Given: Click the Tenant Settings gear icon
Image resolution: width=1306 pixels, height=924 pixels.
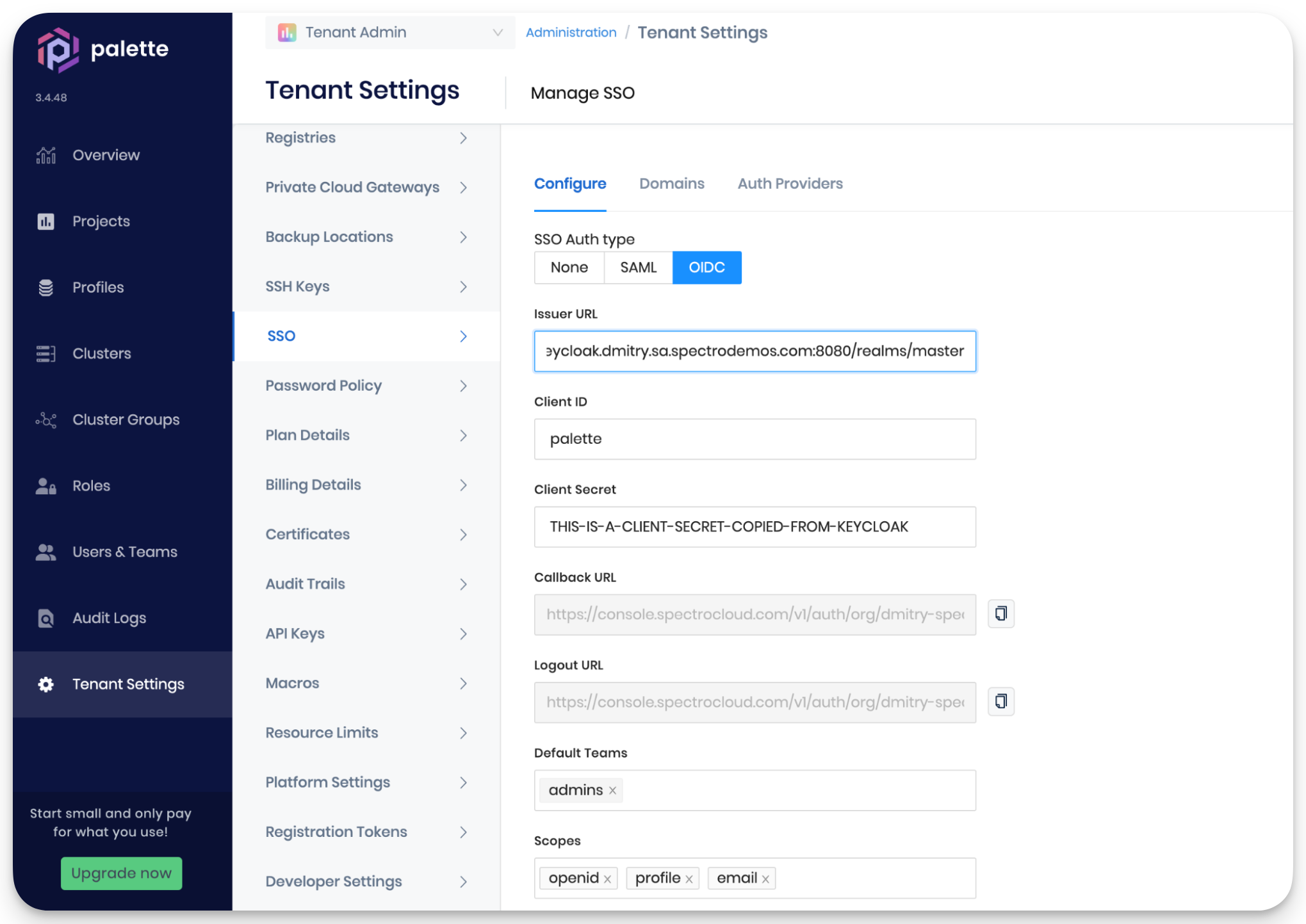Looking at the screenshot, I should point(46,685).
